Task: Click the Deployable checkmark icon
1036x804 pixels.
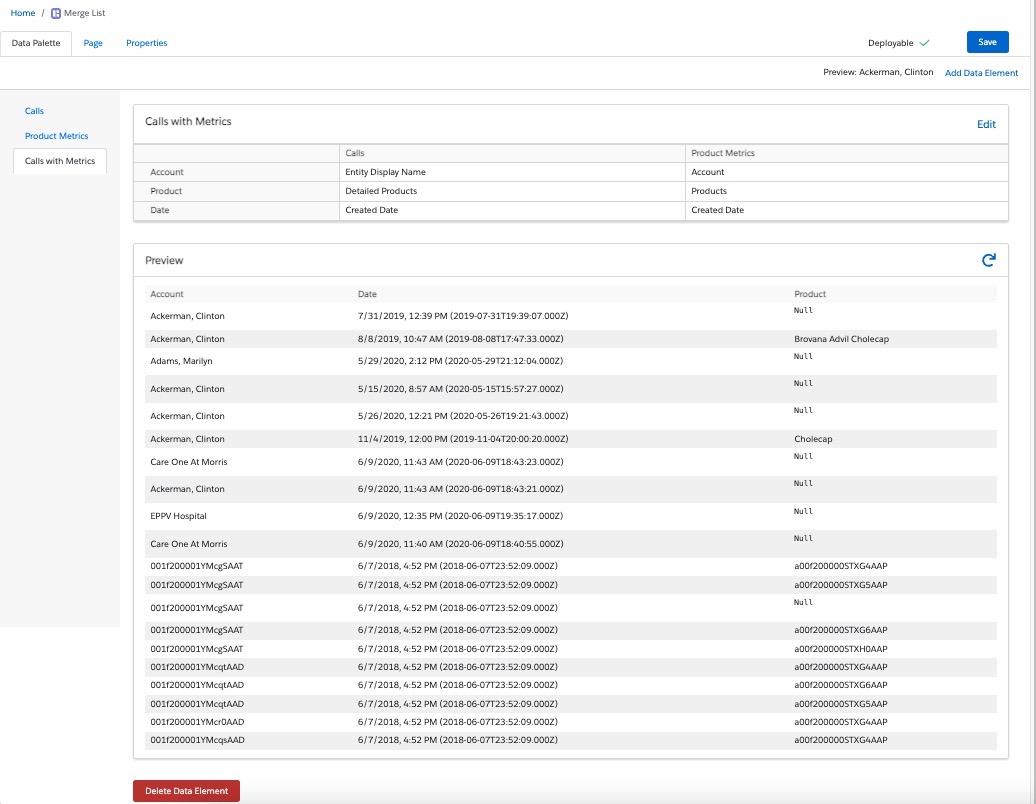Action: pyautogui.click(x=924, y=43)
